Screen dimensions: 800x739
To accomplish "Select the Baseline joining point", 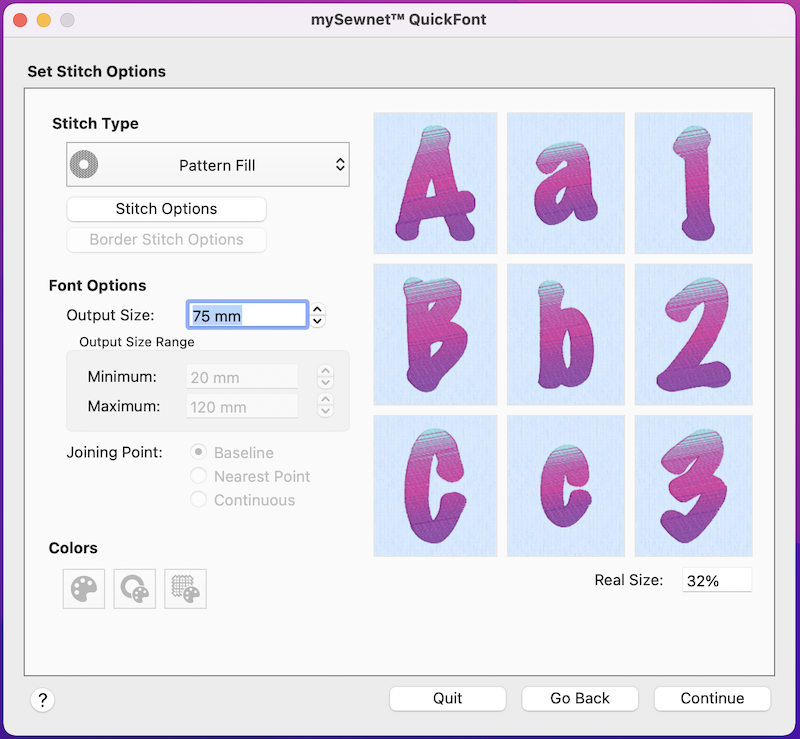I will point(198,452).
